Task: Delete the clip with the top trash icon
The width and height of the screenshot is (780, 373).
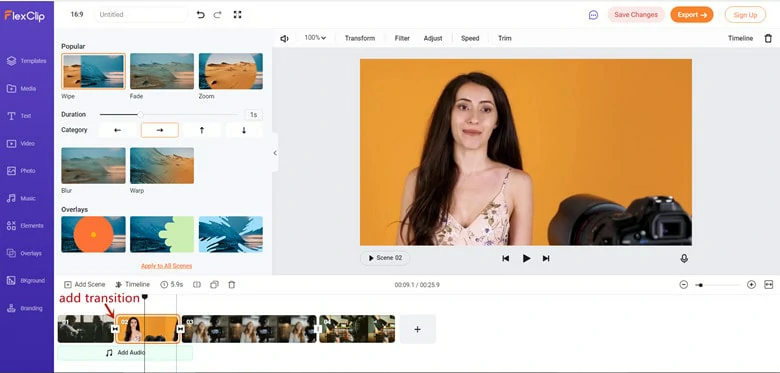Action: click(x=768, y=38)
